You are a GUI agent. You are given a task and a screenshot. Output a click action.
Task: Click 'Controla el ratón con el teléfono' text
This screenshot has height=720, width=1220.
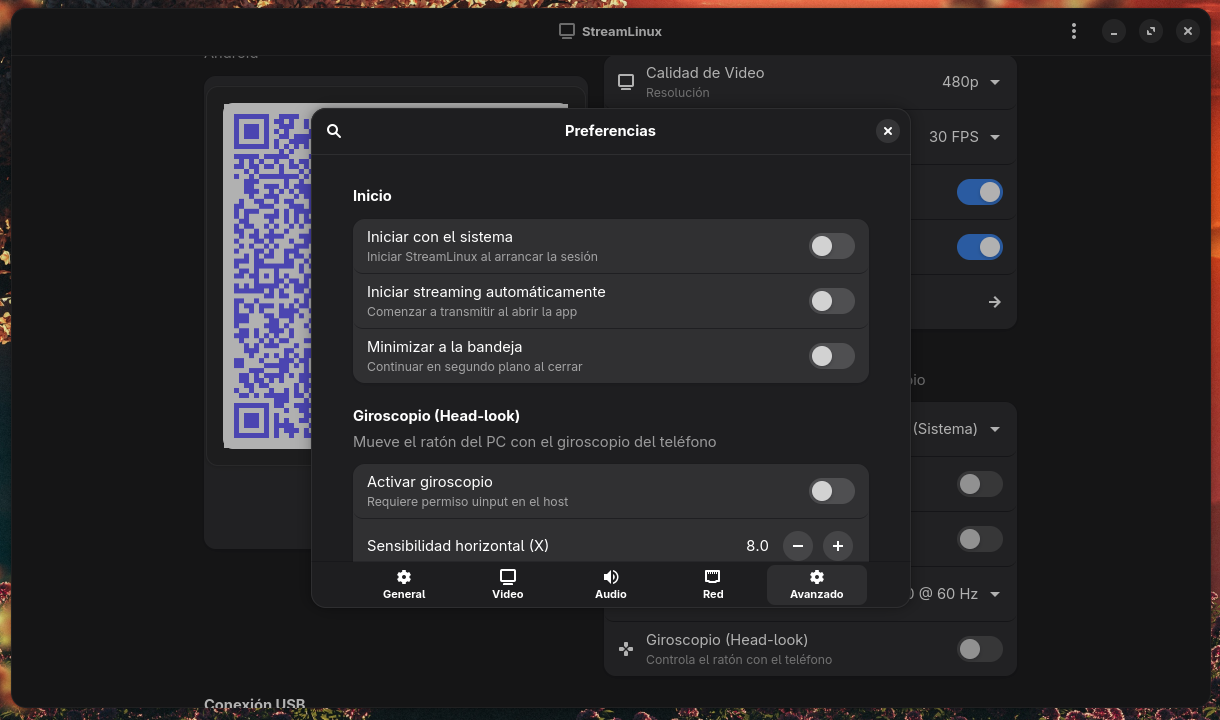[x=739, y=660]
